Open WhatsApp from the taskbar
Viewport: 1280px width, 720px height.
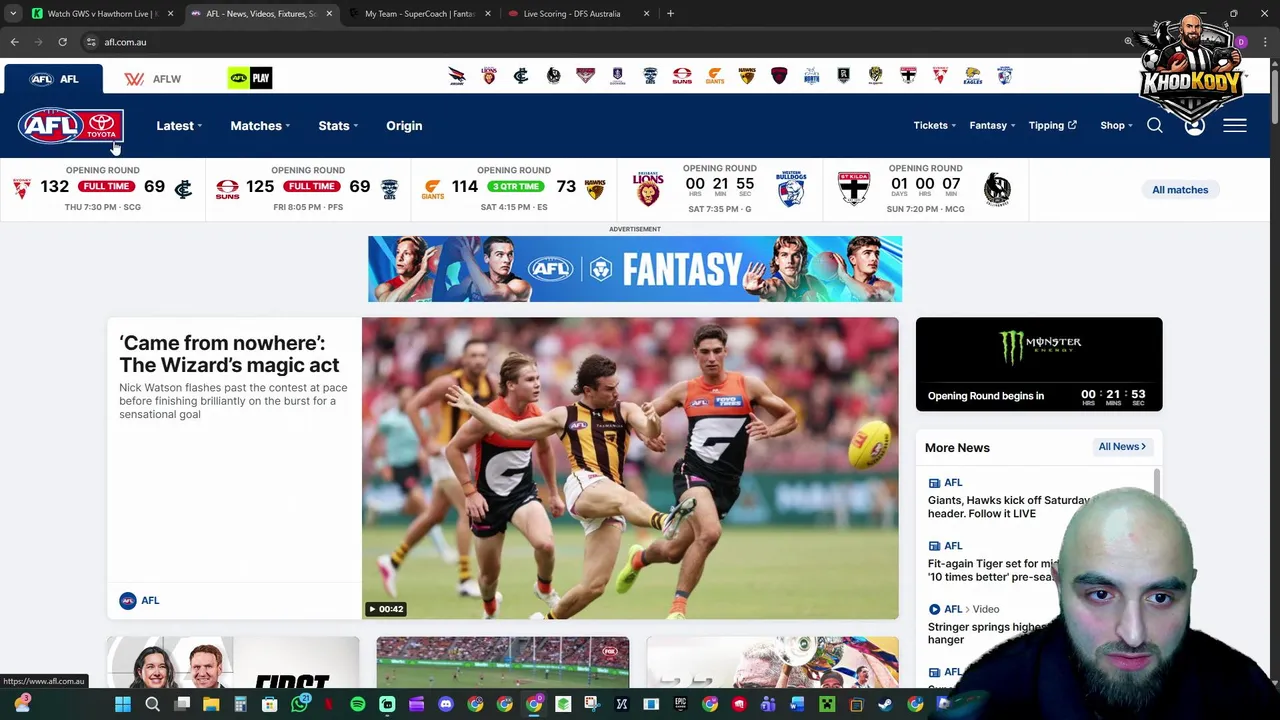tap(299, 705)
